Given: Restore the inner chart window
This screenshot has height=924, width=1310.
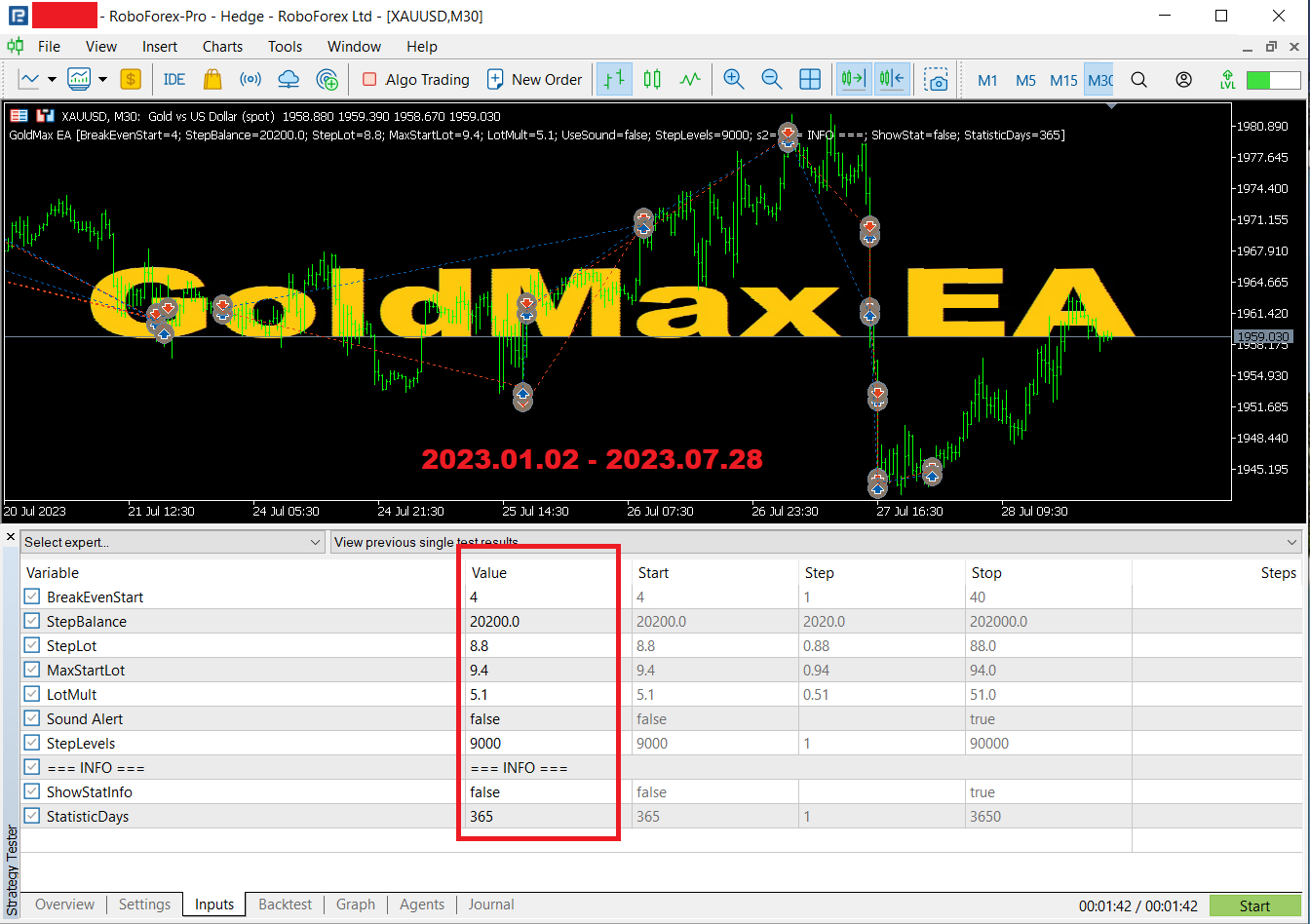Looking at the screenshot, I should [x=1271, y=46].
